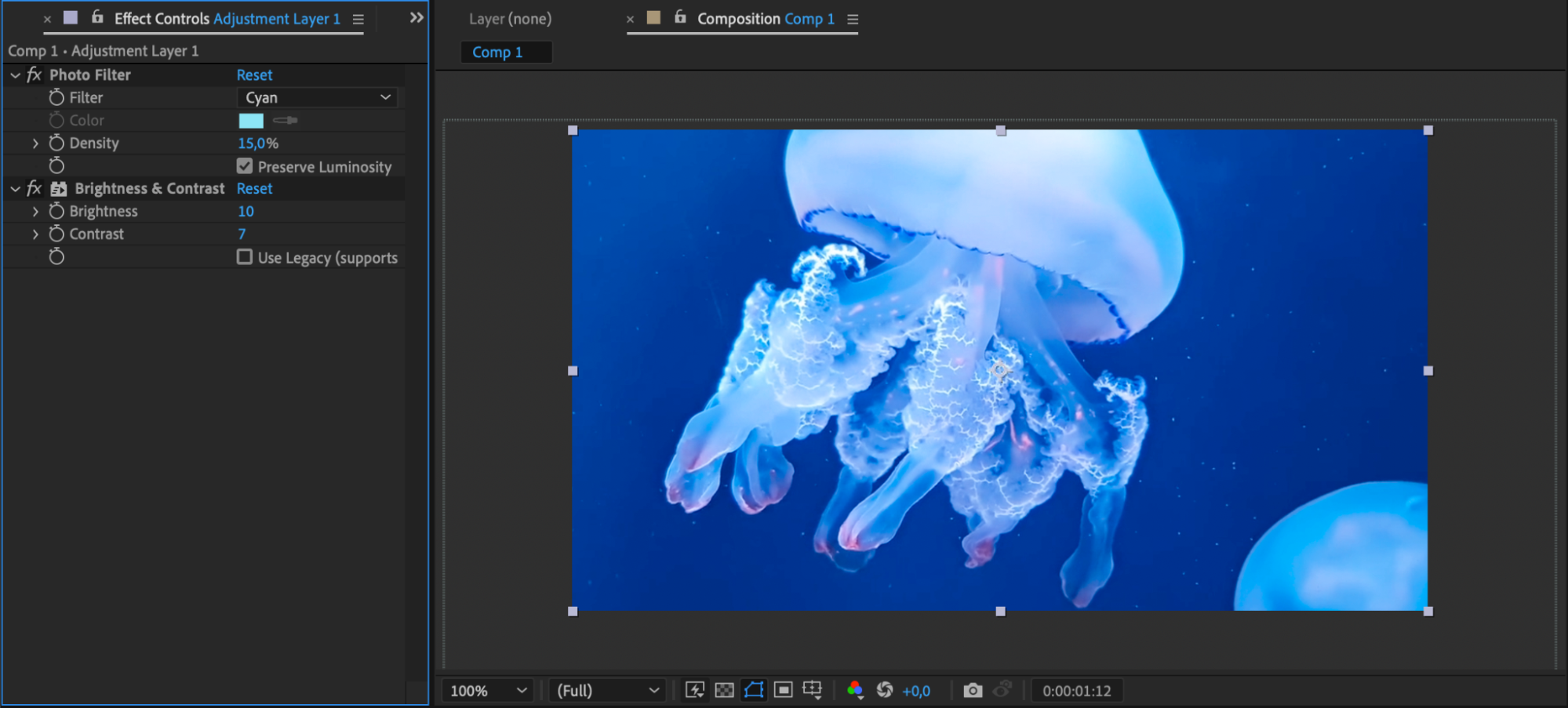The width and height of the screenshot is (1568, 708).
Task: Reset the Brightness & Contrast effect
Action: point(254,188)
